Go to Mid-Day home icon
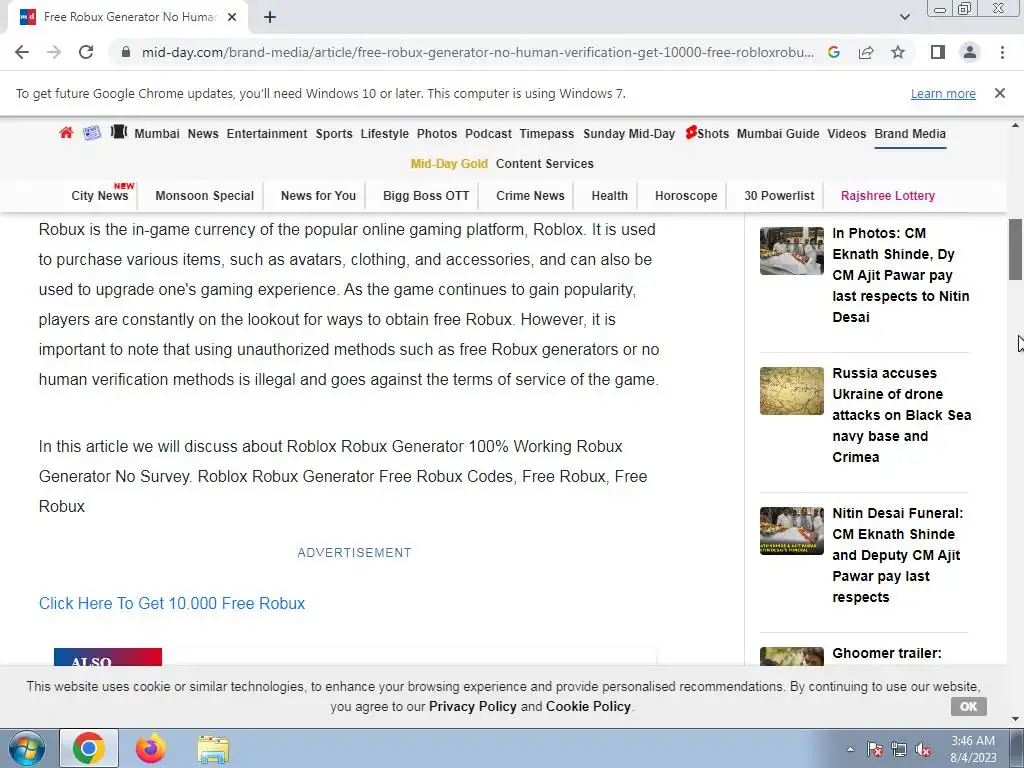1024x768 pixels. [66, 133]
